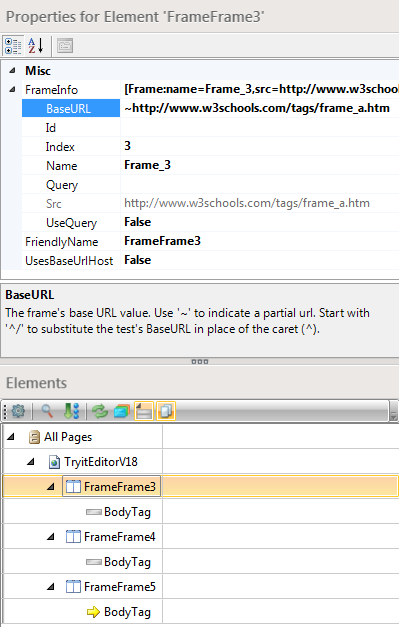Click UseQuery False value
399x627 pixels.
(260, 222)
